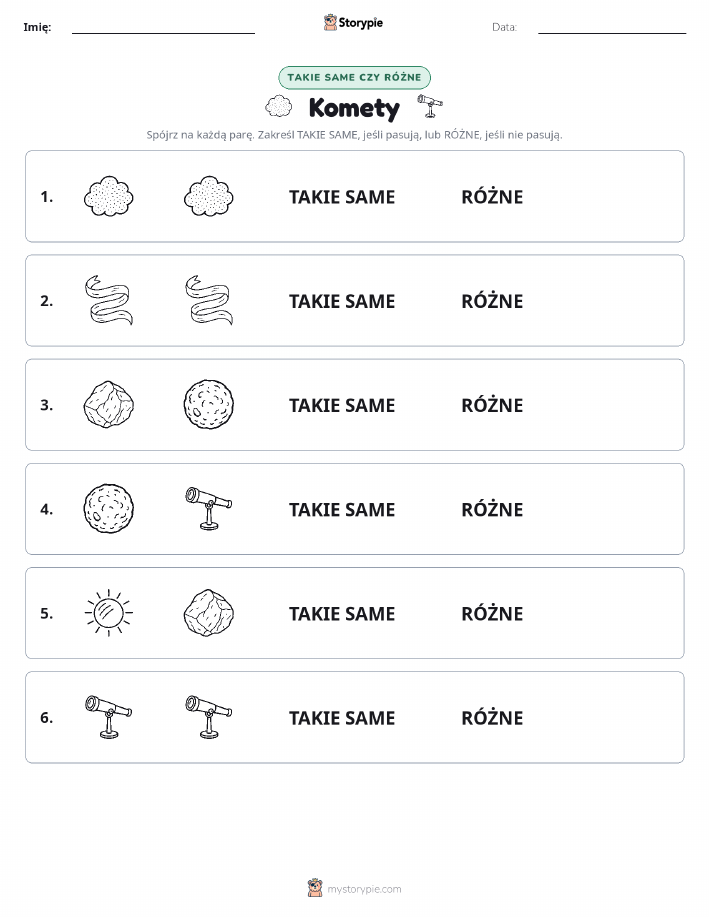
Task: Click the Imię name line field
Action: pos(163,27)
